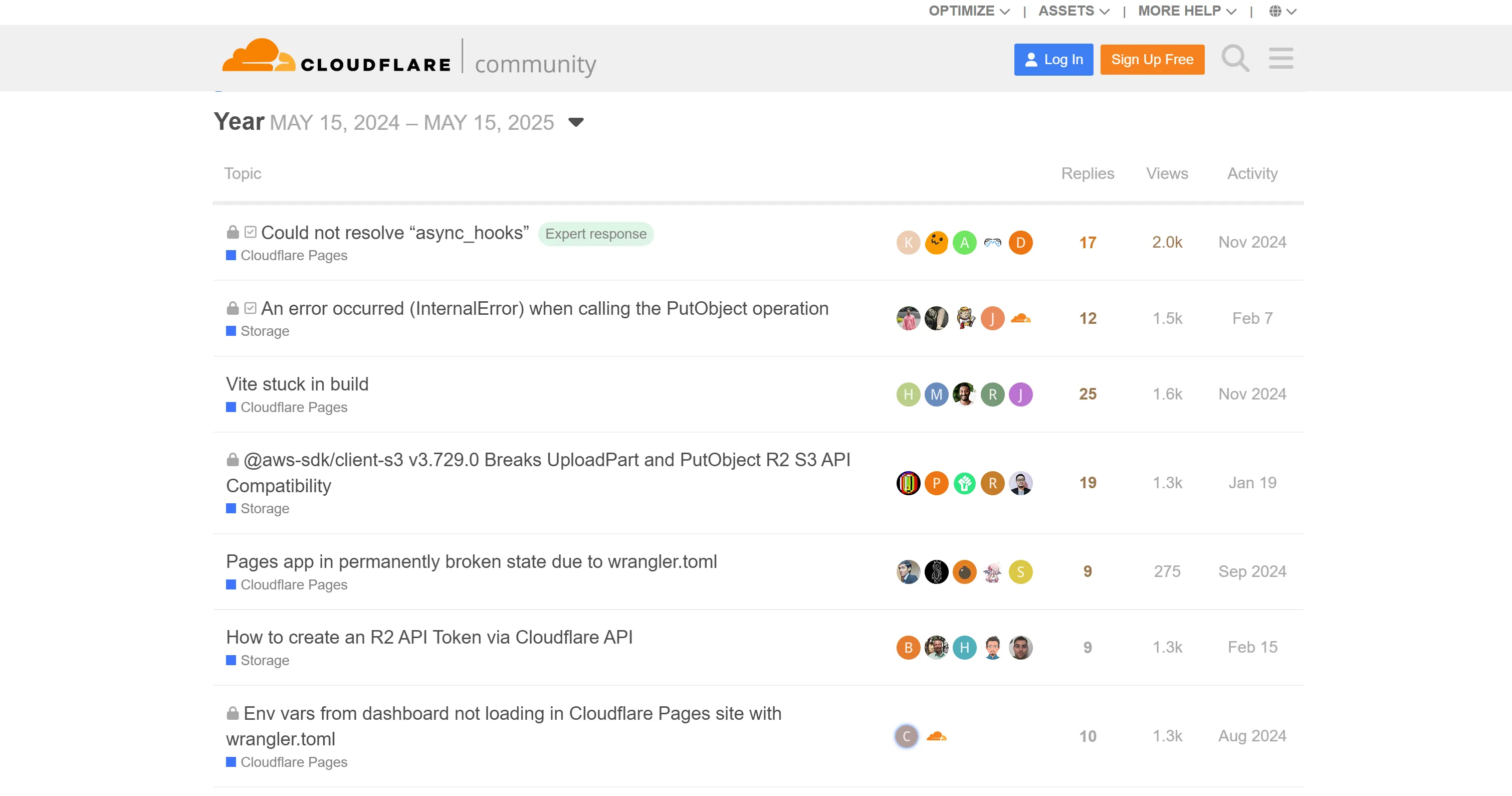
Task: Click the Topic column header
Action: tap(243, 173)
